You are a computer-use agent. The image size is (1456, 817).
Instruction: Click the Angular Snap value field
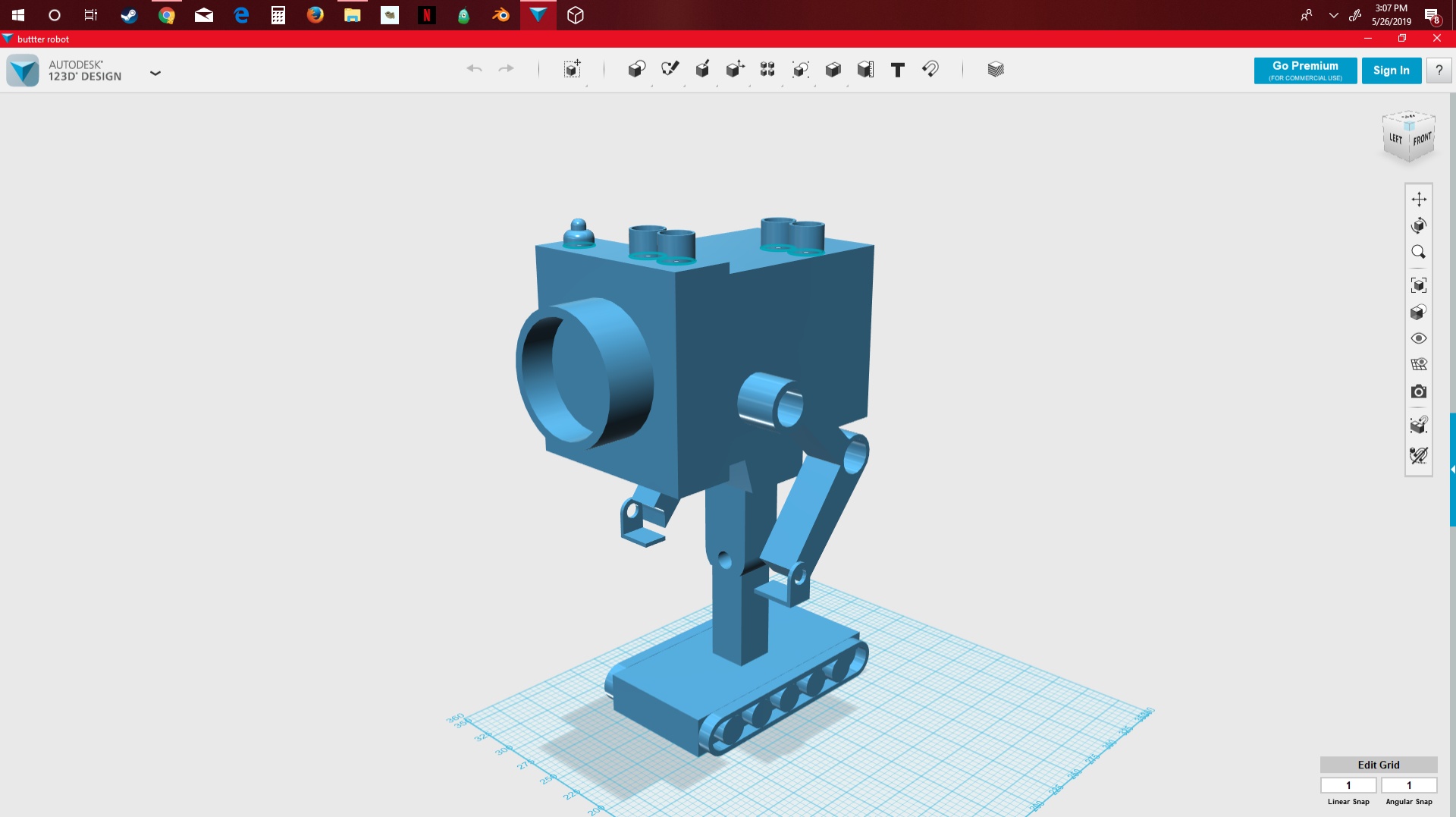tap(1409, 785)
